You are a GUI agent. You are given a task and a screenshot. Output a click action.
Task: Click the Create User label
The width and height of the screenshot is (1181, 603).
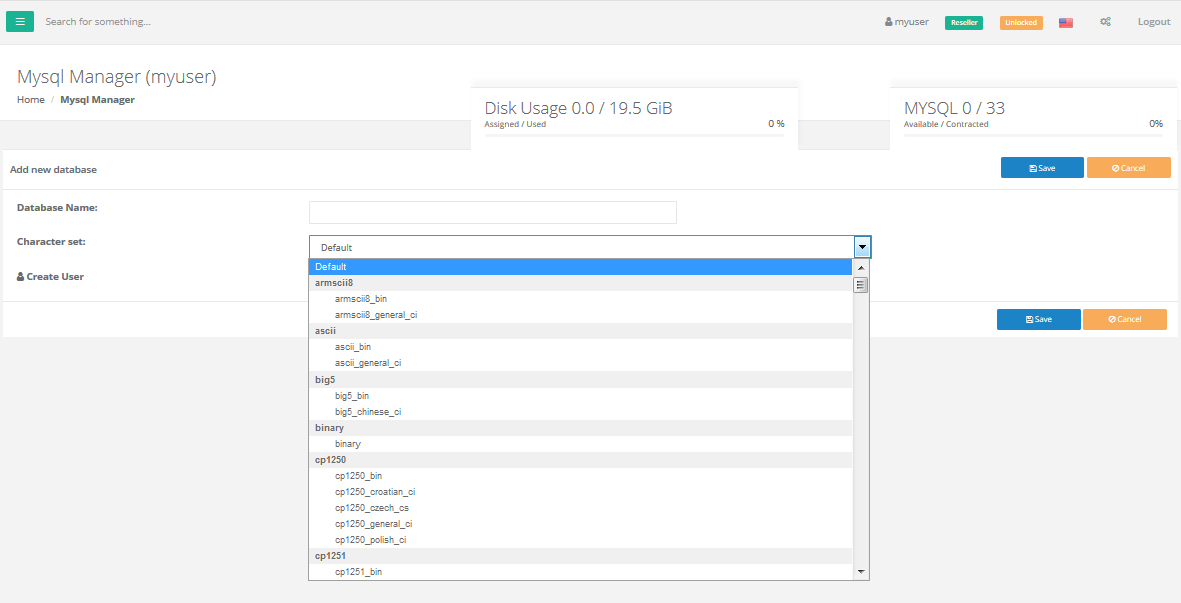(50, 276)
